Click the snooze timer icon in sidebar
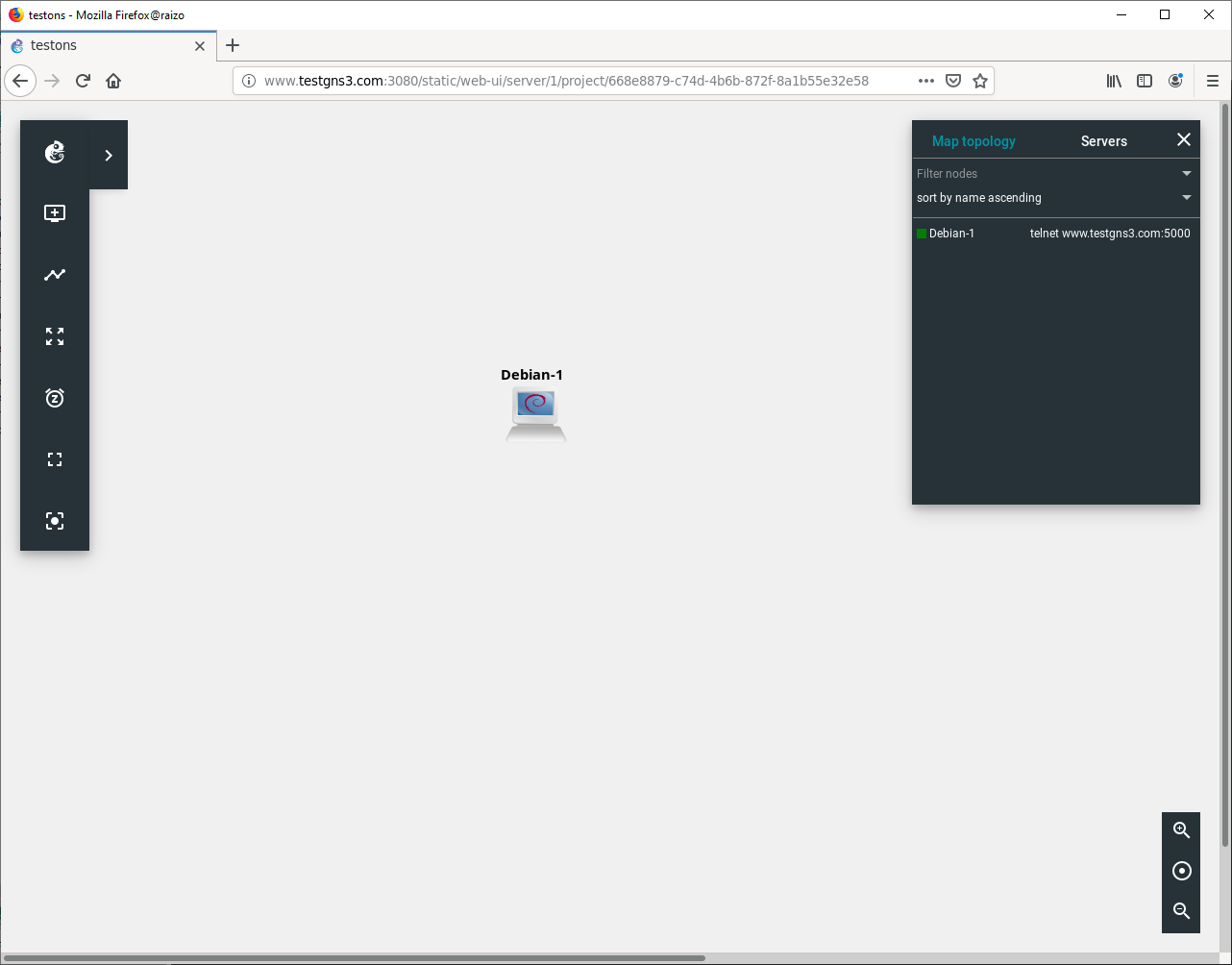The width and height of the screenshot is (1232, 965). [54, 398]
